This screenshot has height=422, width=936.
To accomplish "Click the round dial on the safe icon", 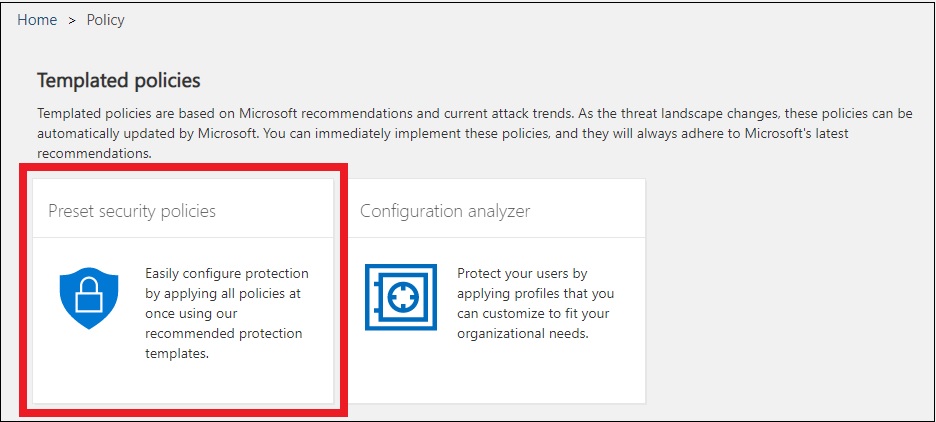I will 405,297.
